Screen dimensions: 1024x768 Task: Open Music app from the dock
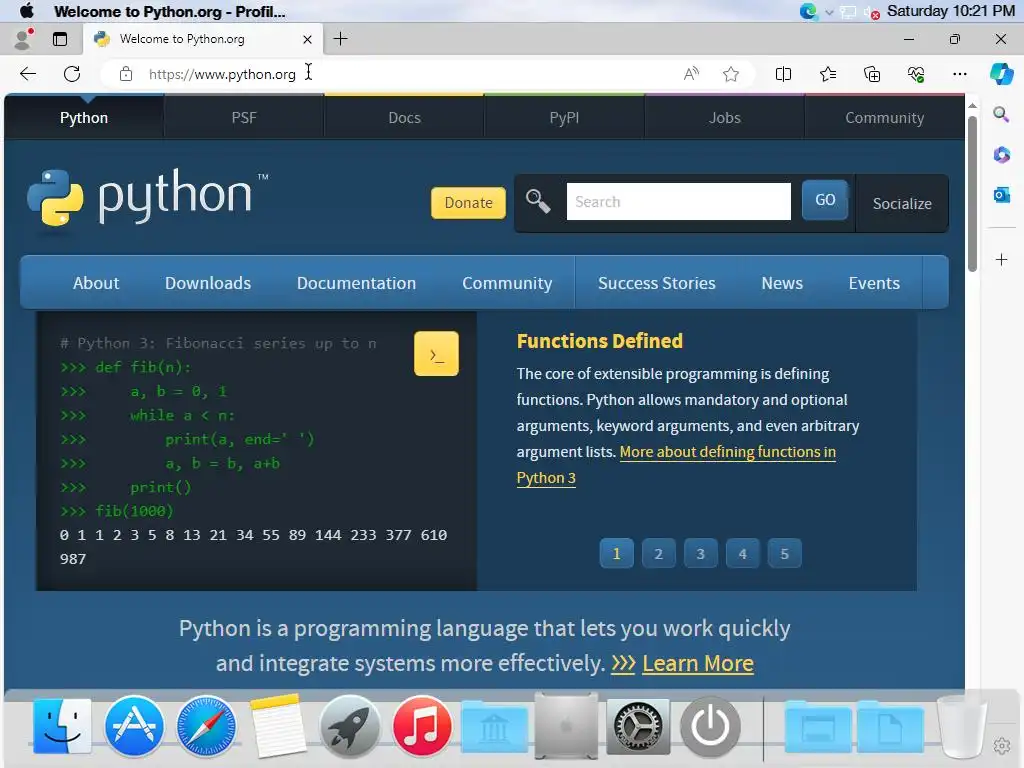(422, 726)
